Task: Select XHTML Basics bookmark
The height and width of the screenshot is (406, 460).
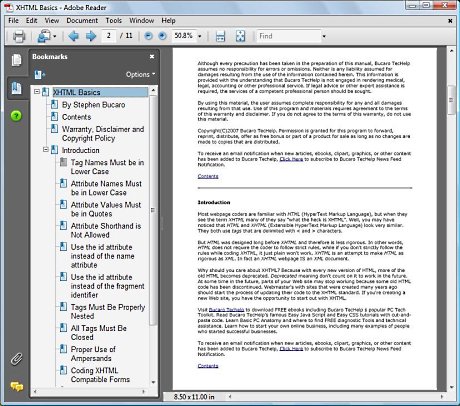Action: tap(100, 92)
